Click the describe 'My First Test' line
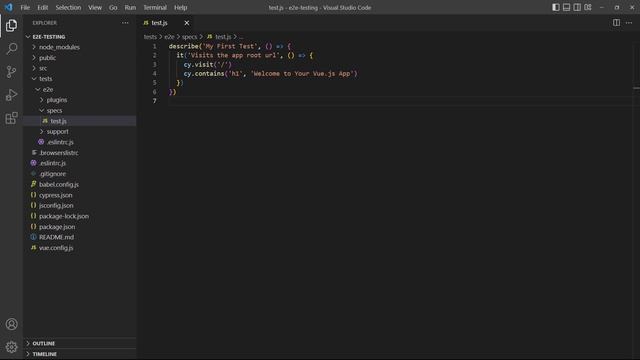This screenshot has width=640, height=360. 230,46
